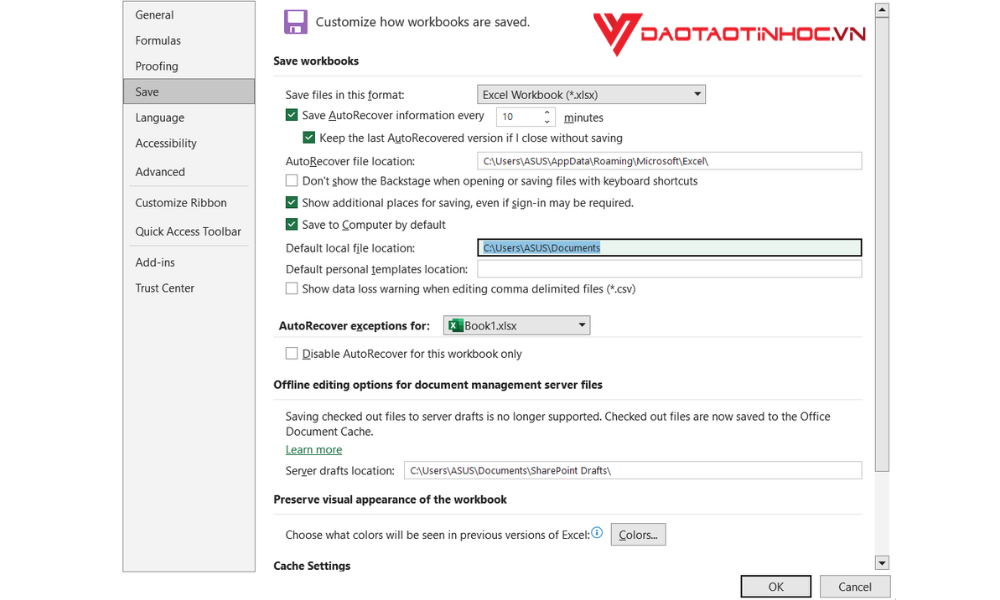Click the purple floppy disk save icon

[x=295, y=22]
